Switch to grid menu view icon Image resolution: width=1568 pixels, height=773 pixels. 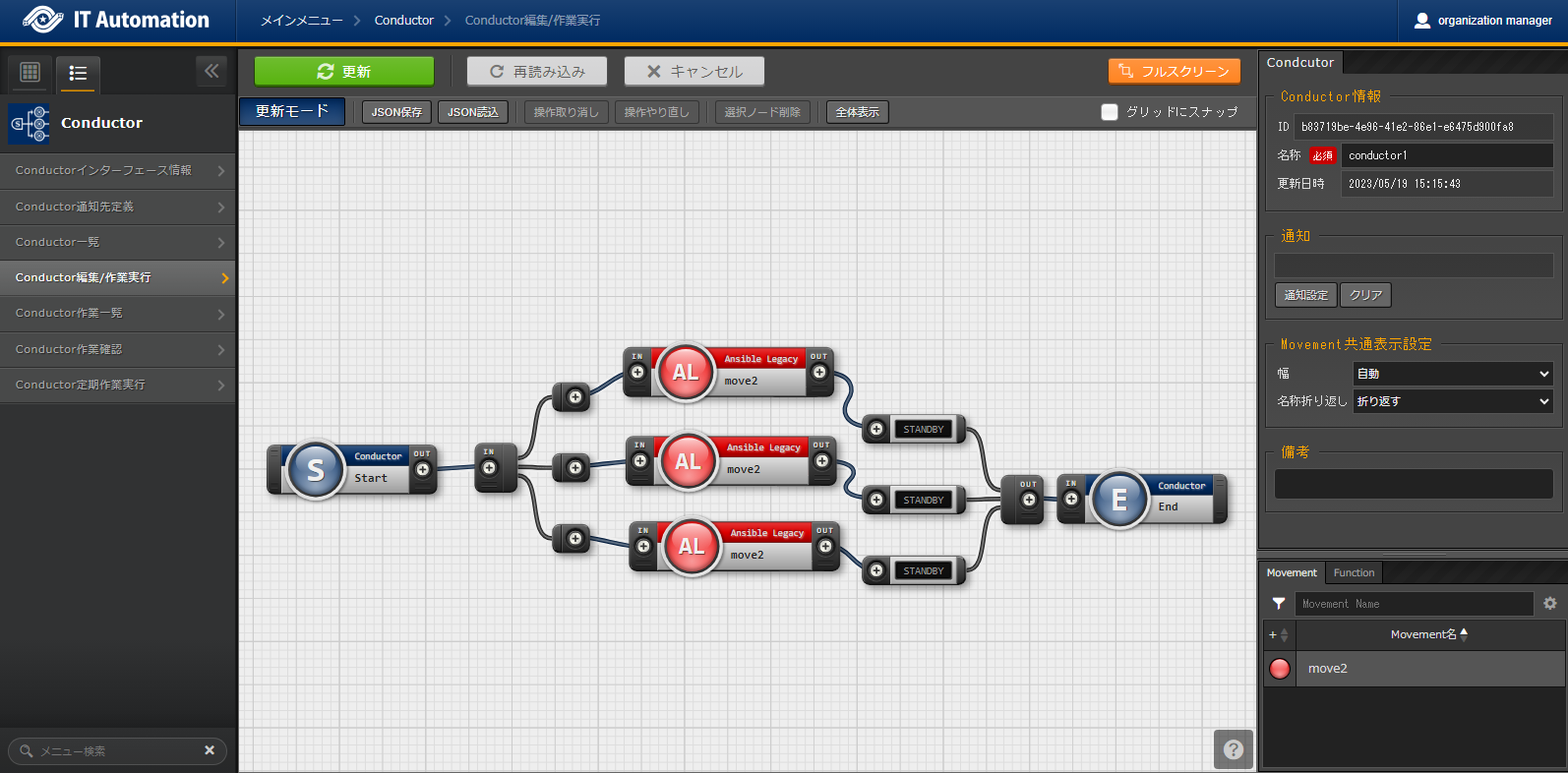(30, 72)
